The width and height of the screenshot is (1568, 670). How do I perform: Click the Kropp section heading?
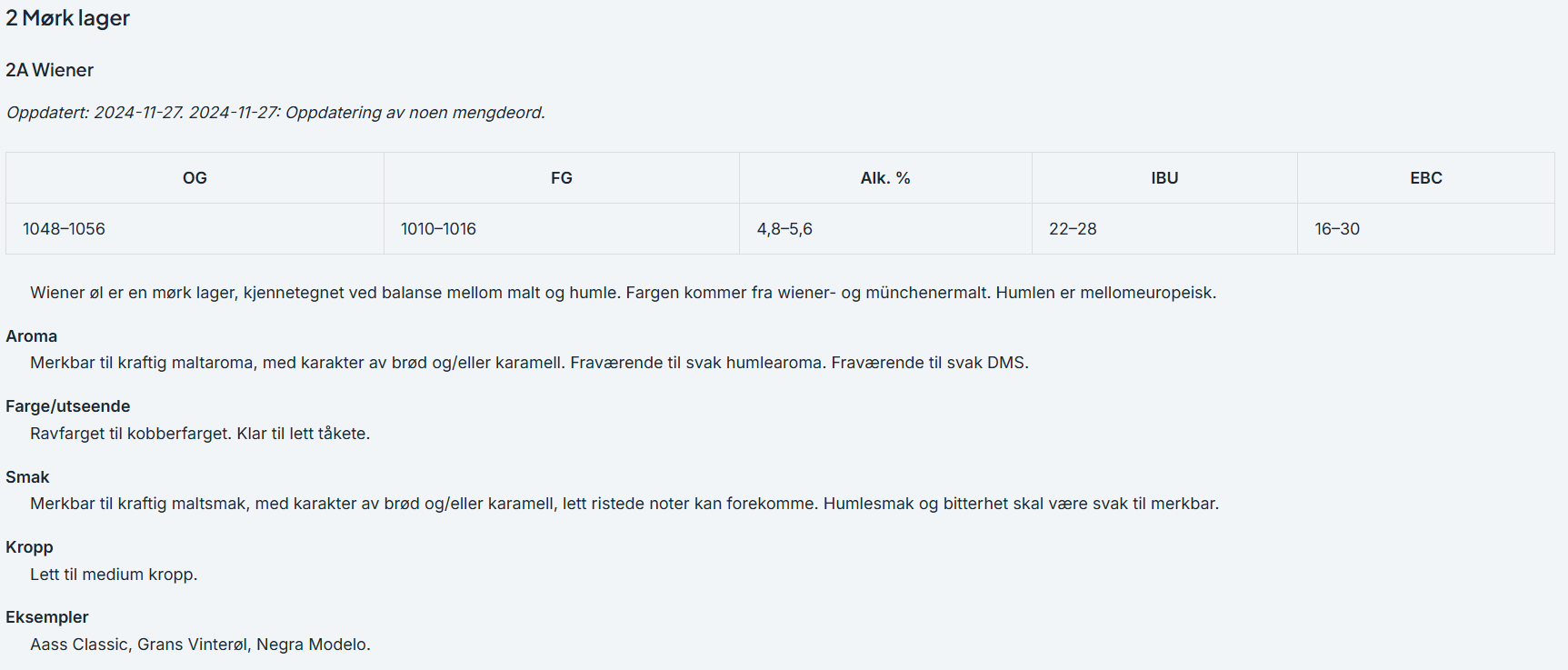29,547
